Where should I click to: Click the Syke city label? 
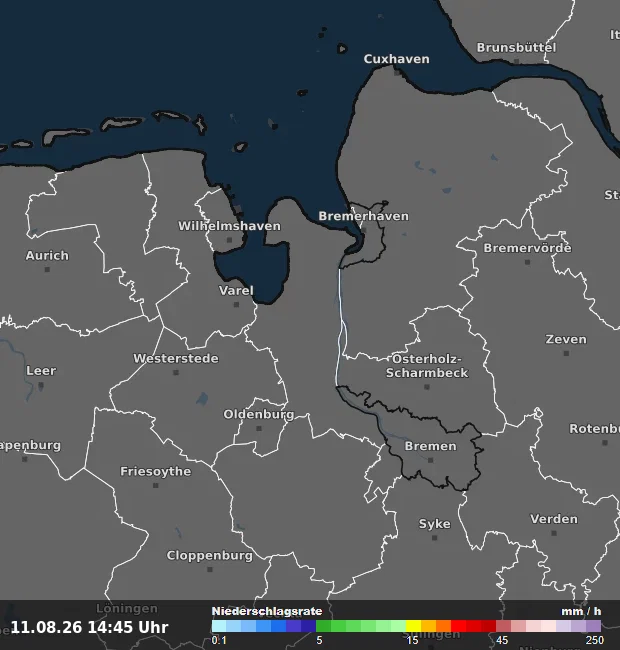[434, 524]
